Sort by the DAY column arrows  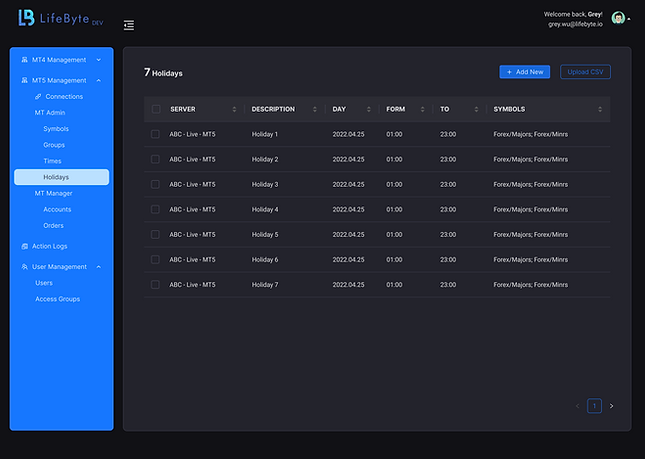369,109
